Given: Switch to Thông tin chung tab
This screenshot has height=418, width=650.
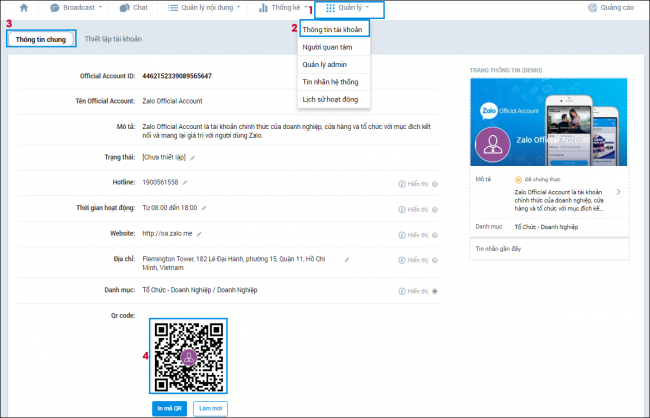Looking at the screenshot, I should tap(41, 39).
